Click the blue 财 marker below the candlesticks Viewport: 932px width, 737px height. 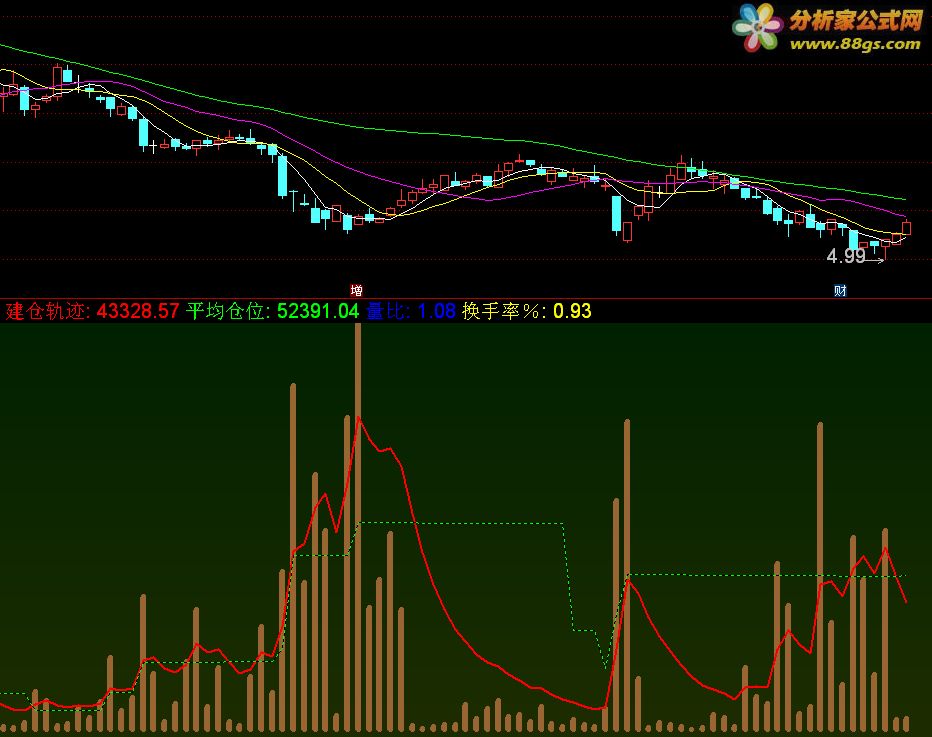tap(840, 291)
